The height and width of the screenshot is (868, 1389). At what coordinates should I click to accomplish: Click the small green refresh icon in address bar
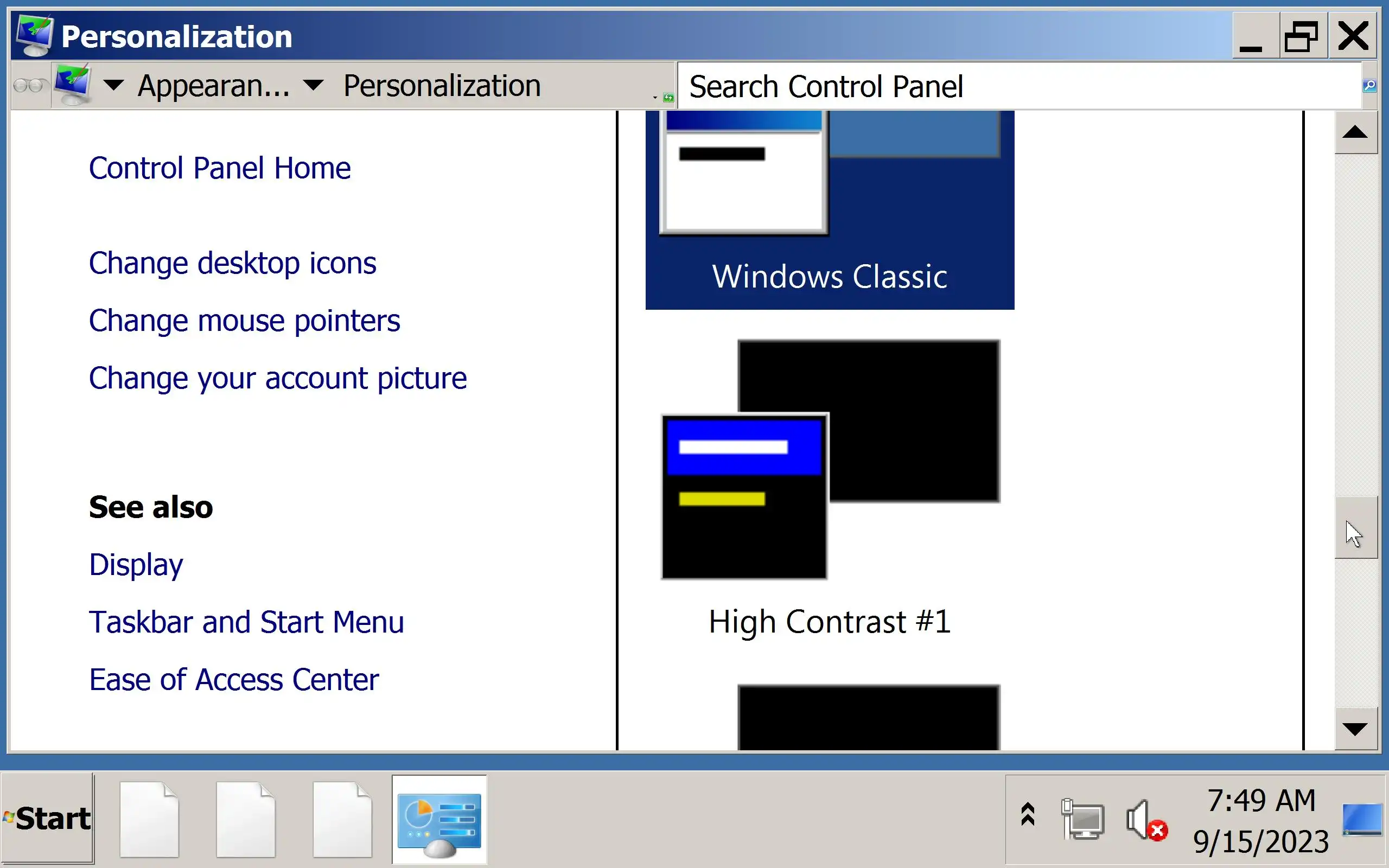pyautogui.click(x=668, y=98)
